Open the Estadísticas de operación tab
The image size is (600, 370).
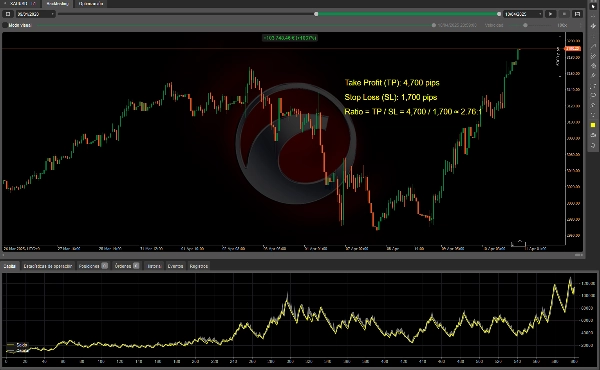(x=48, y=266)
